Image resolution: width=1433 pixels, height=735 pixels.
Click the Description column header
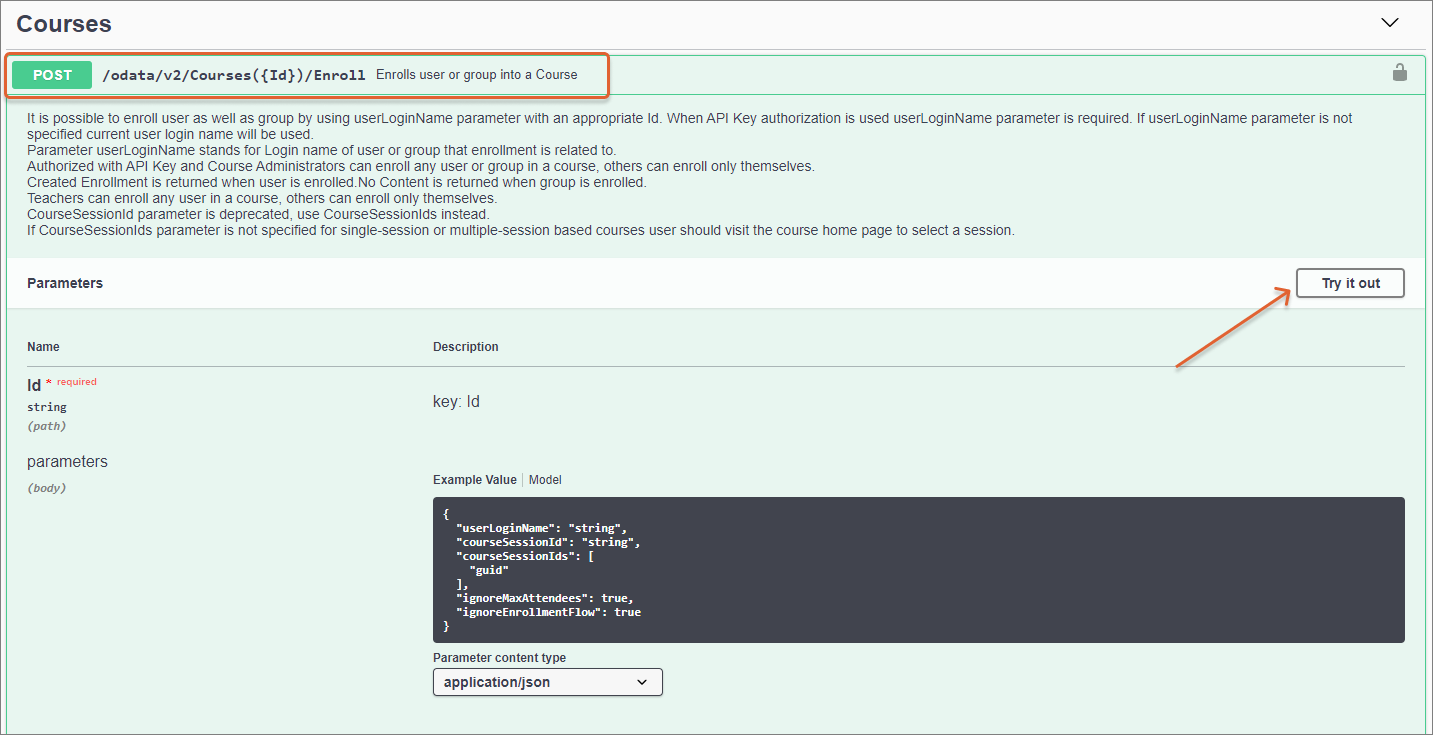(465, 347)
